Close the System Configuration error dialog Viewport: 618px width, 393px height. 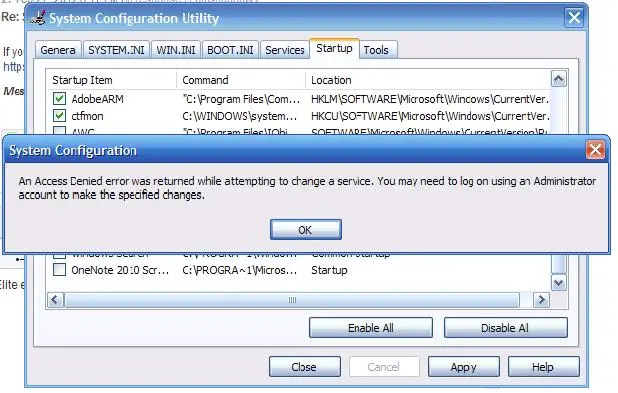595,150
